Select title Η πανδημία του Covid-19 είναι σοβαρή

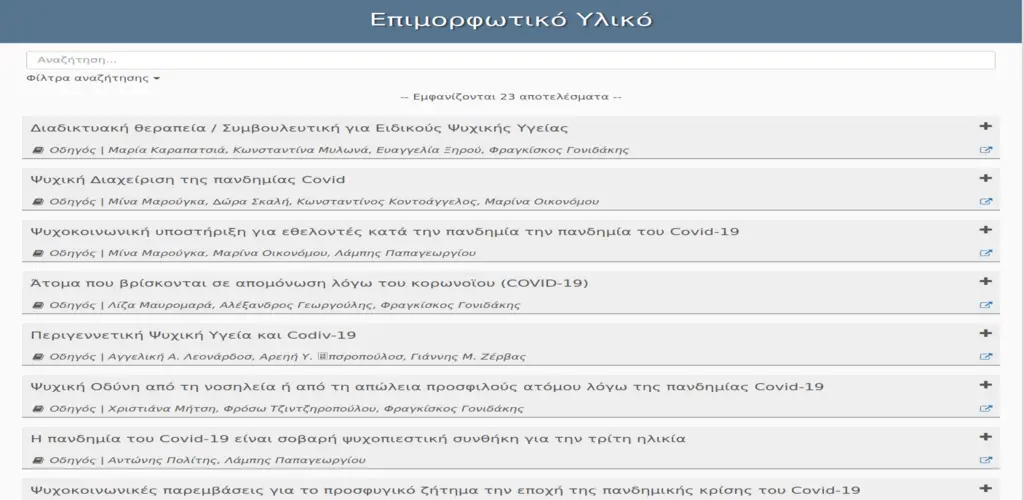(x=358, y=439)
